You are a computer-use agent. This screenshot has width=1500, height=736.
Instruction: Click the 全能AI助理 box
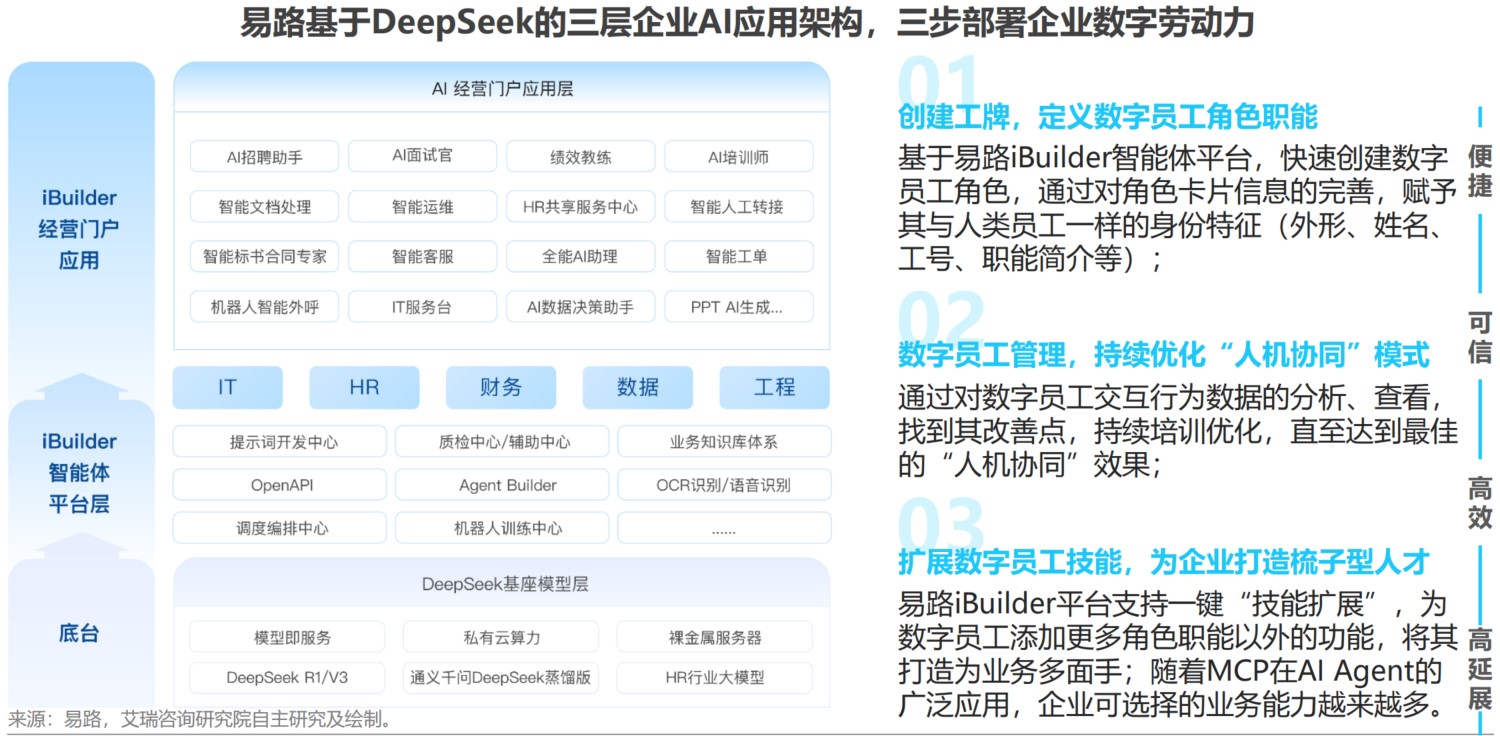coord(580,256)
